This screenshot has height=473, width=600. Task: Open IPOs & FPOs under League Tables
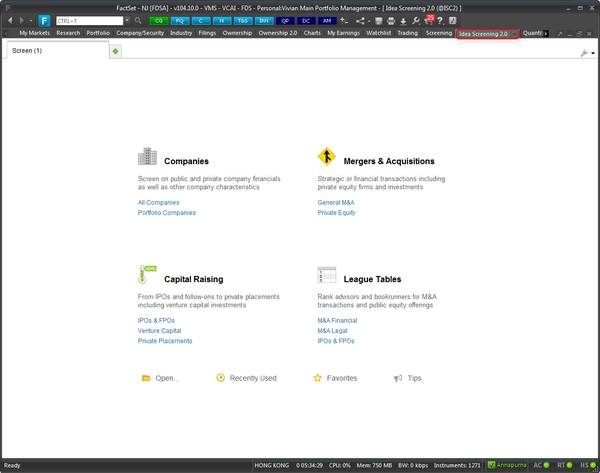point(336,341)
